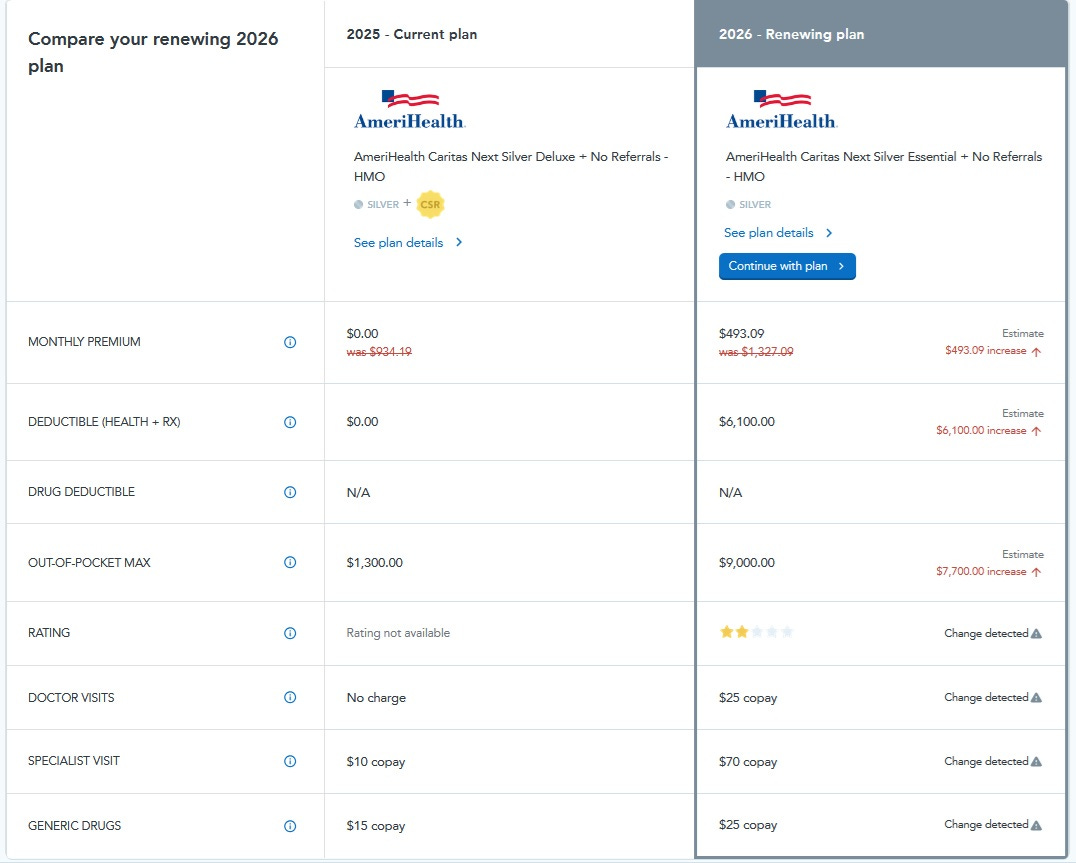This screenshot has width=1076, height=863.
Task: Click the $7,700.00 increase text
Action: pos(981,571)
